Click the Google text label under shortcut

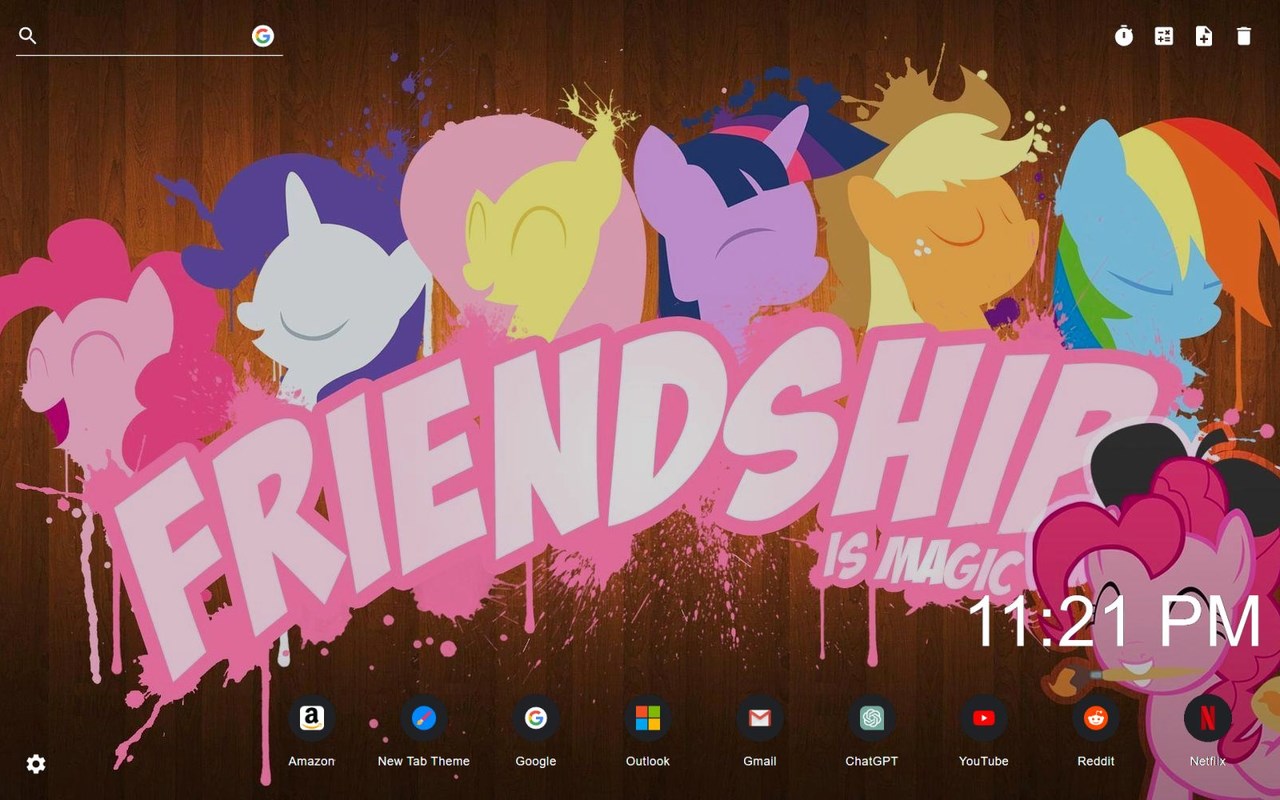[536, 761]
